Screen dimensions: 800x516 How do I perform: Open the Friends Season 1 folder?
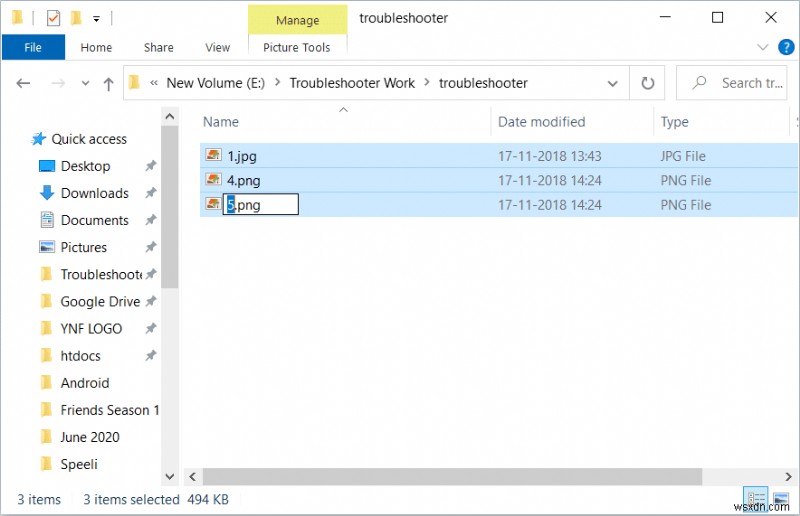pyautogui.click(x=109, y=409)
